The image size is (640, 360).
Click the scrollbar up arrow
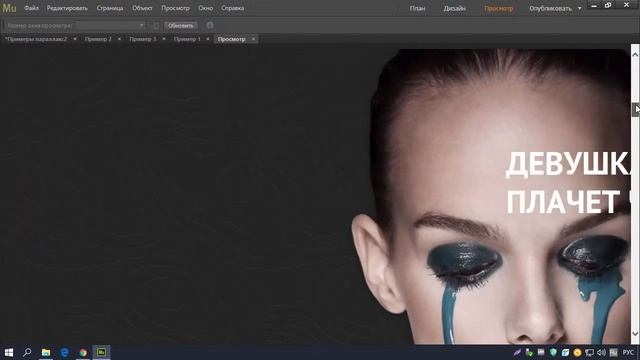(x=635, y=54)
